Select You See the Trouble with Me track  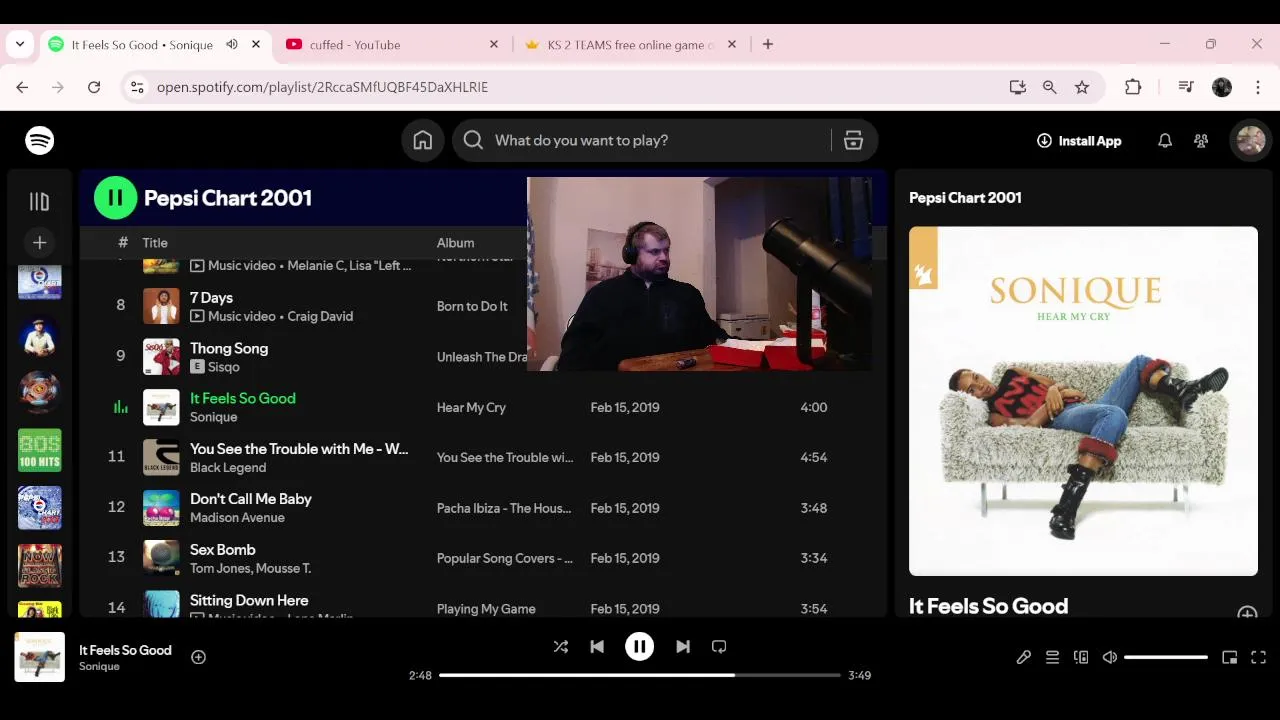point(299,449)
